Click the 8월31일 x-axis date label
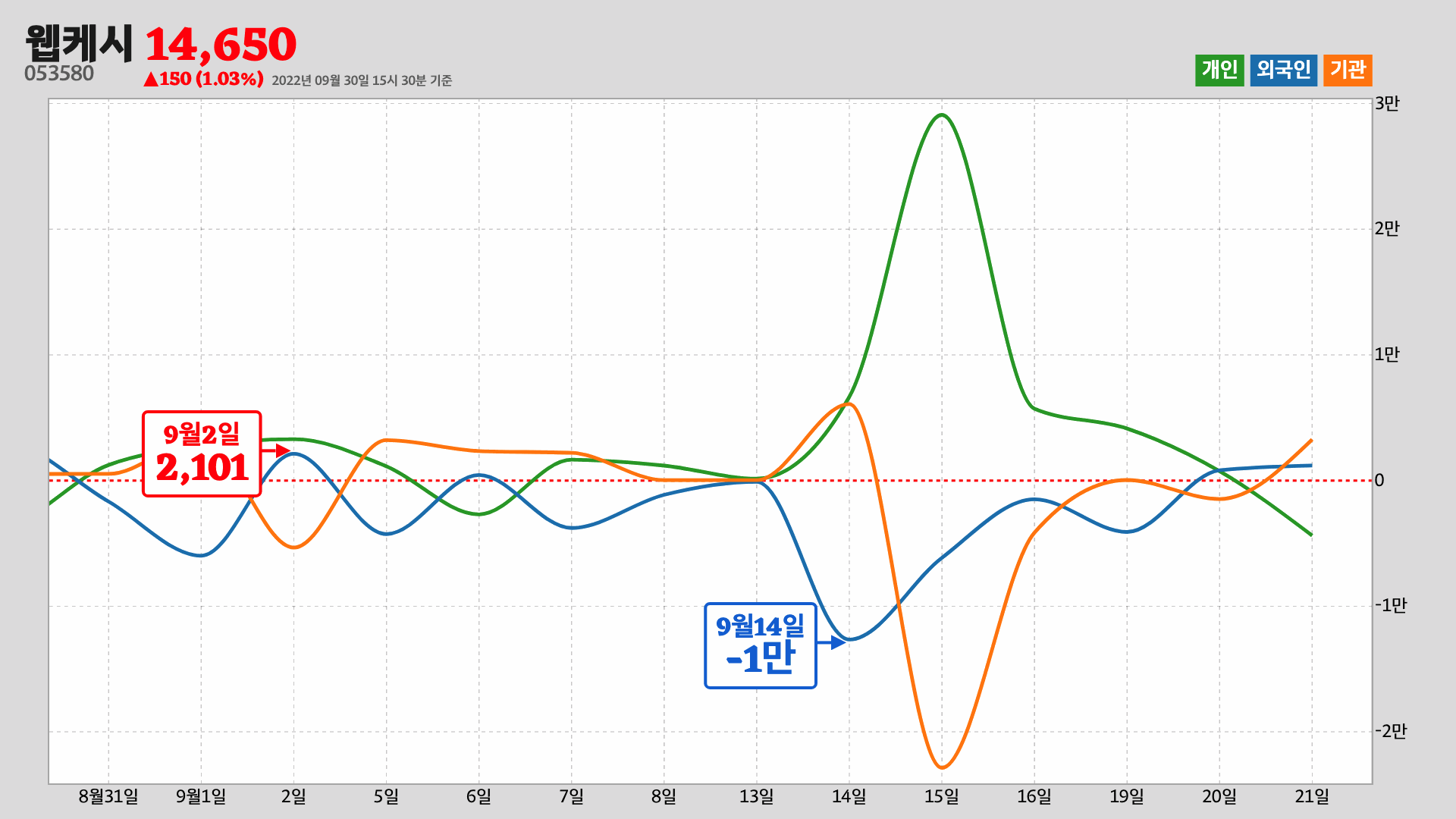This screenshot has height=819, width=1456. click(108, 796)
